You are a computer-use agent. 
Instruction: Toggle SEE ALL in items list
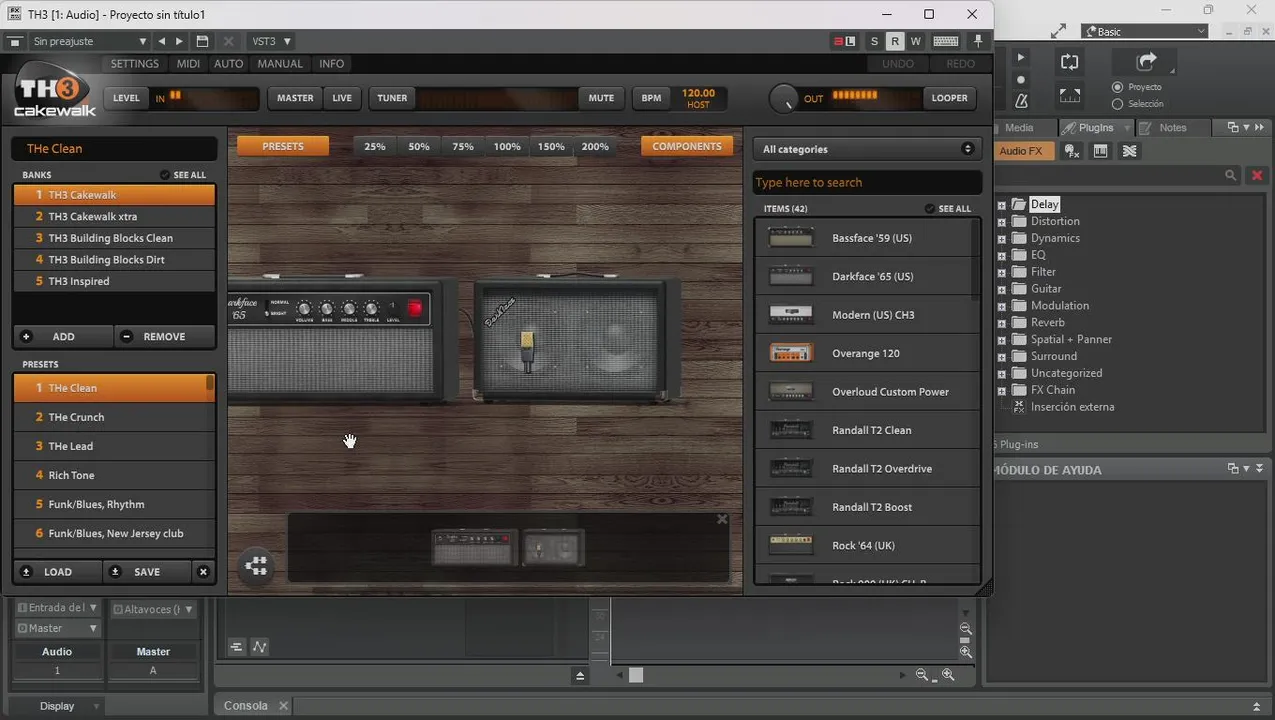pos(948,209)
